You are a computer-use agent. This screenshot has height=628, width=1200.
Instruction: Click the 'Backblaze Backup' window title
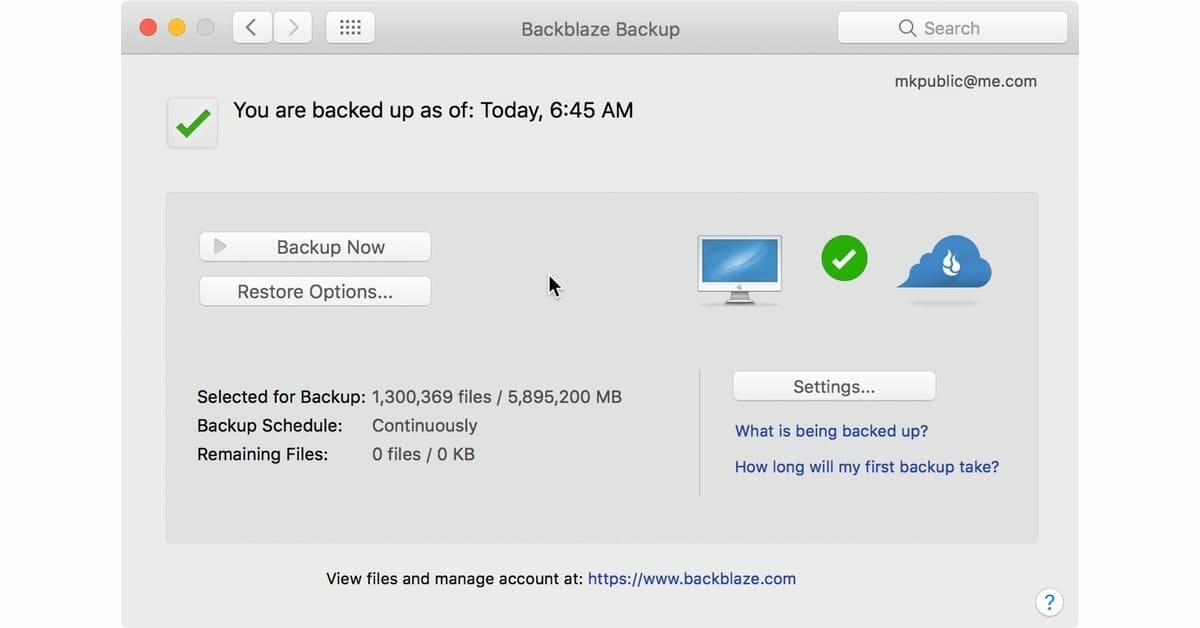click(x=600, y=29)
